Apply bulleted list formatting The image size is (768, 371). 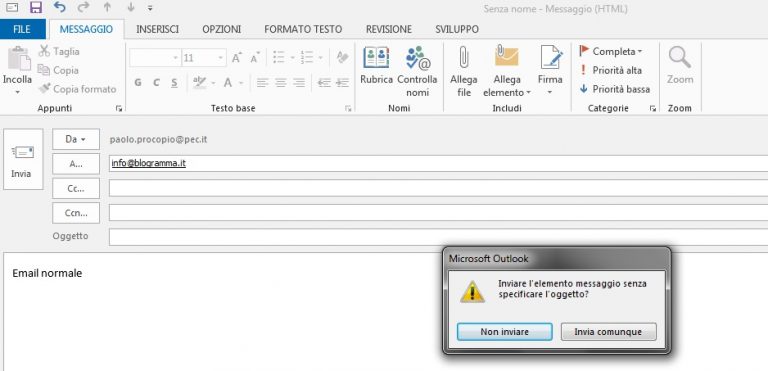[279, 58]
